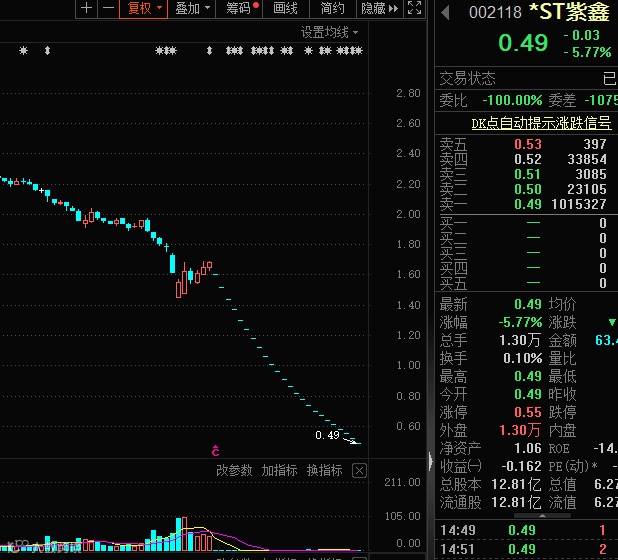
Task: Click the 0.49 latest price label on chart
Action: click(x=327, y=435)
